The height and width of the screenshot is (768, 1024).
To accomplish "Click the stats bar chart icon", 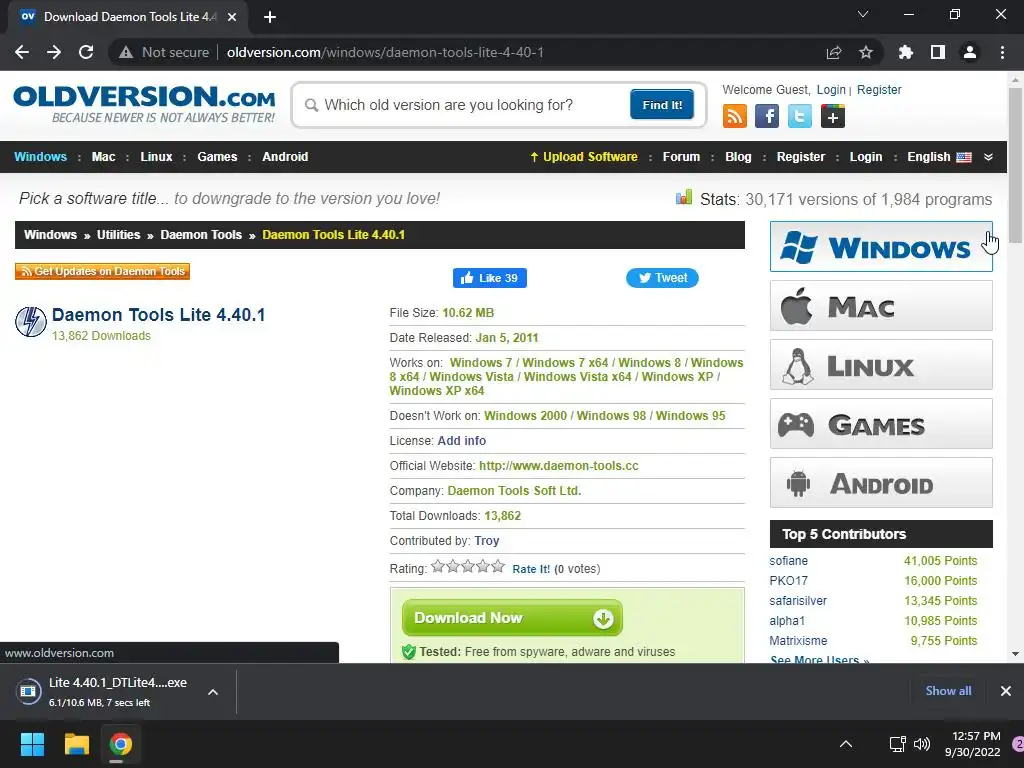I will (x=684, y=197).
